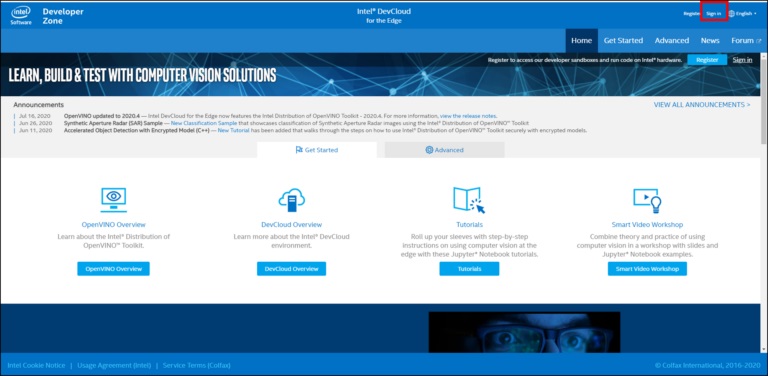Click the Tutorials open book icon
This screenshot has width=768, height=376.
coord(469,200)
